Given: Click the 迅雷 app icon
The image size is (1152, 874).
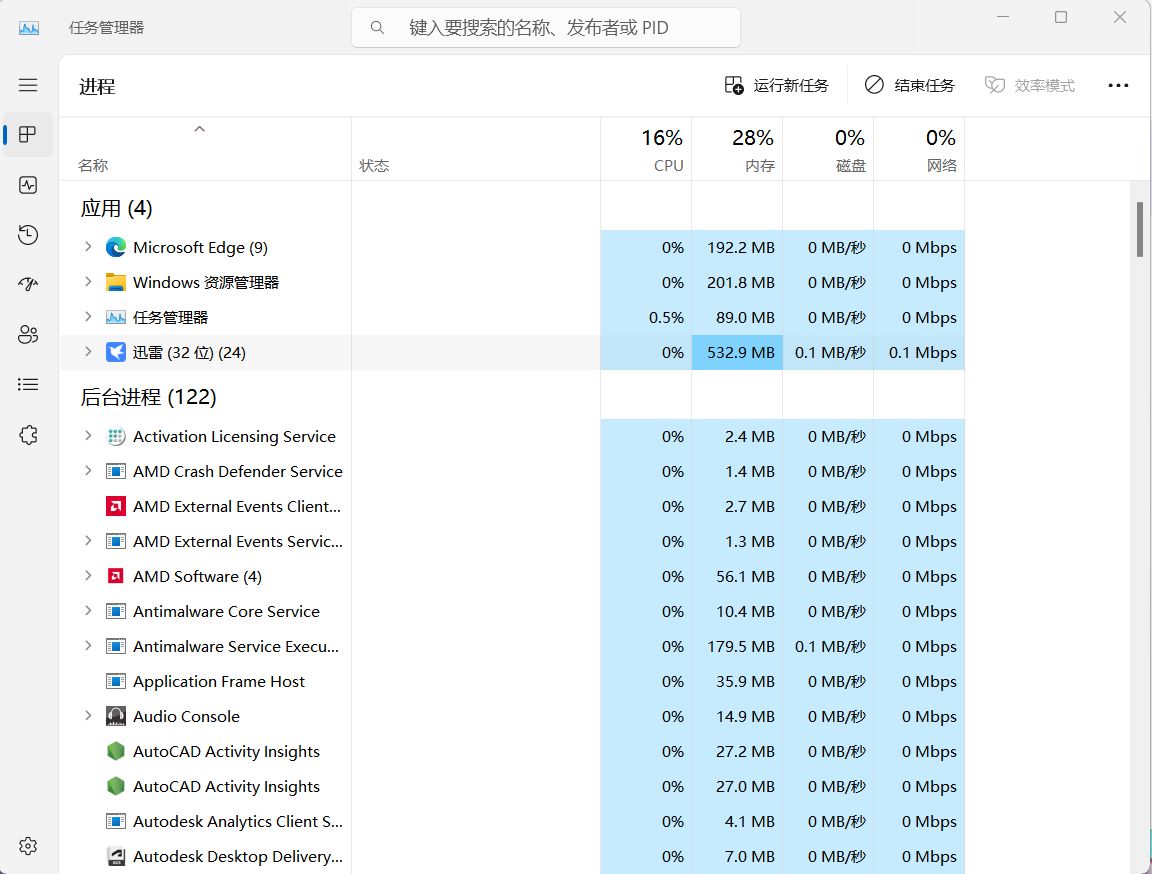Looking at the screenshot, I should point(115,353).
